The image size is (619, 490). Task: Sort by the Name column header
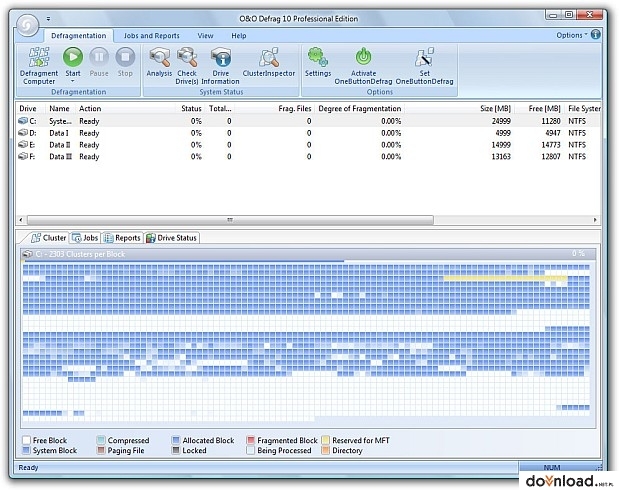point(60,109)
